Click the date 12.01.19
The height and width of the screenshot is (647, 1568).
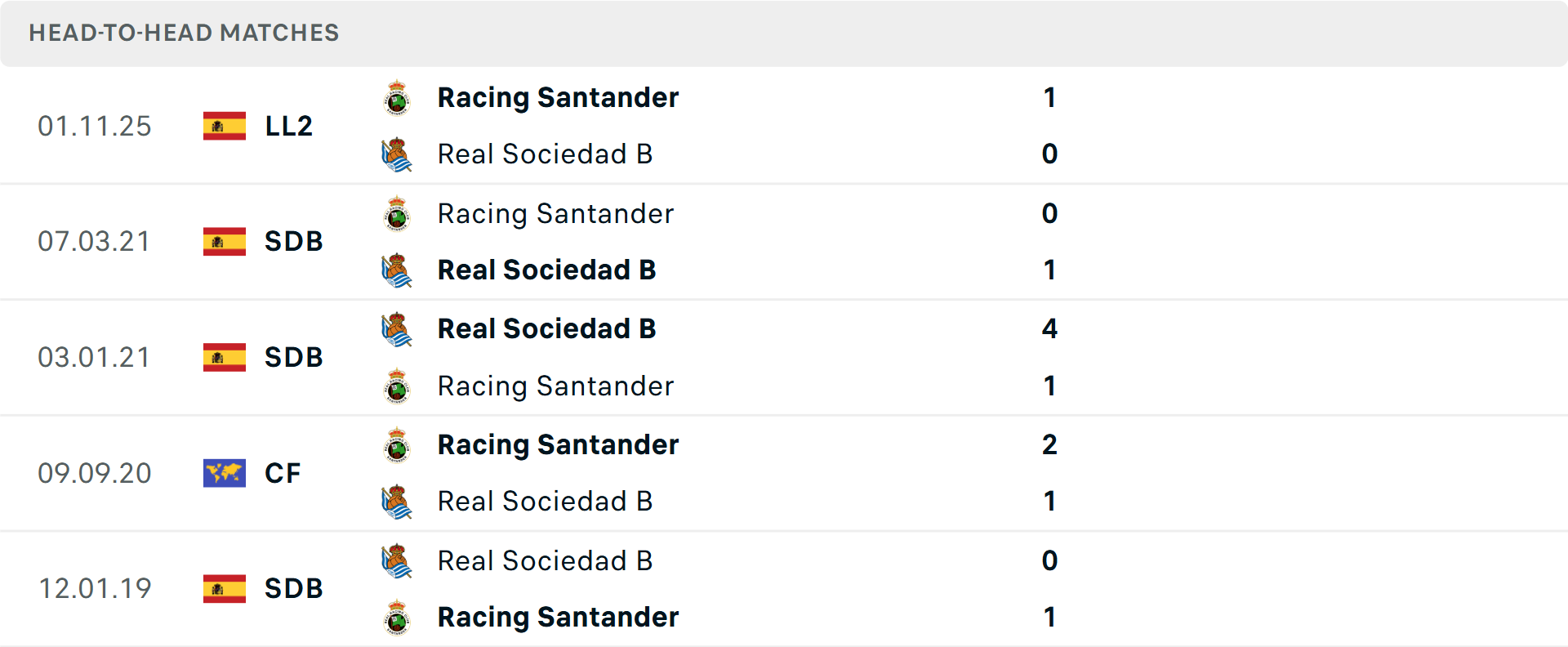(95, 589)
